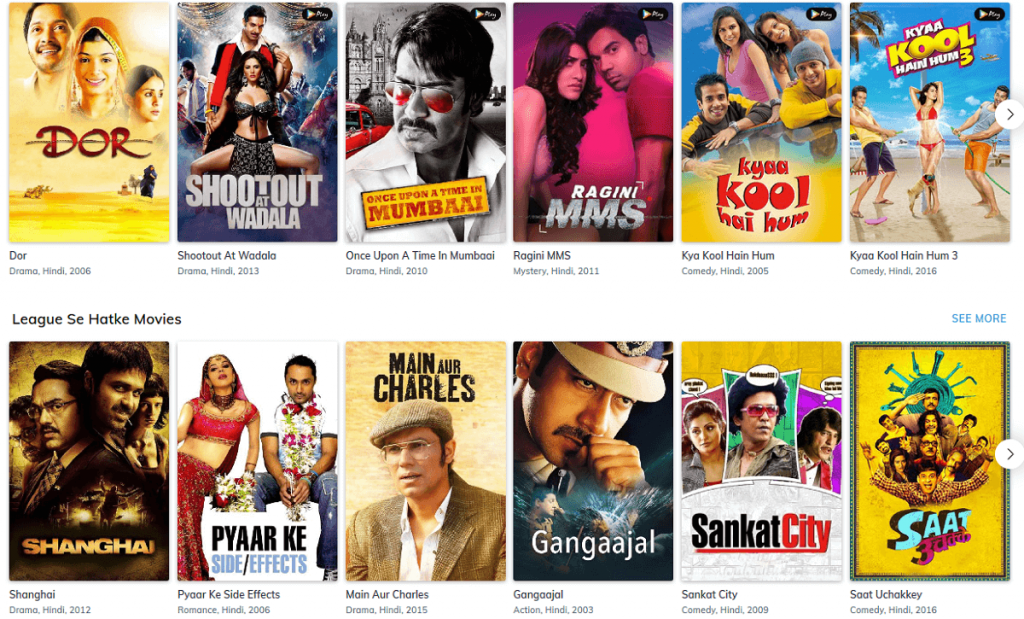Click Play badge on Kya Kool Hain Hum poster
Screen dimensions: 1024x619
822,14
